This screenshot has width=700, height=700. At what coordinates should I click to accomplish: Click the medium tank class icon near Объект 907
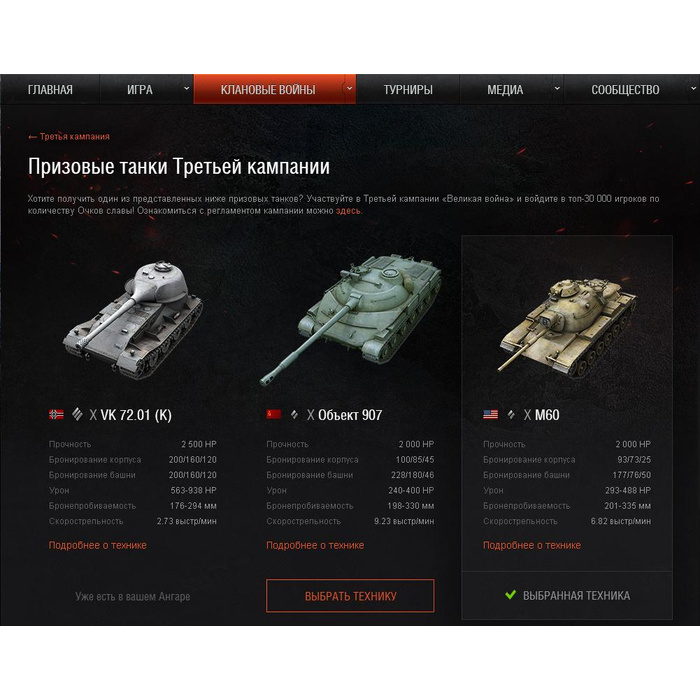[294, 415]
